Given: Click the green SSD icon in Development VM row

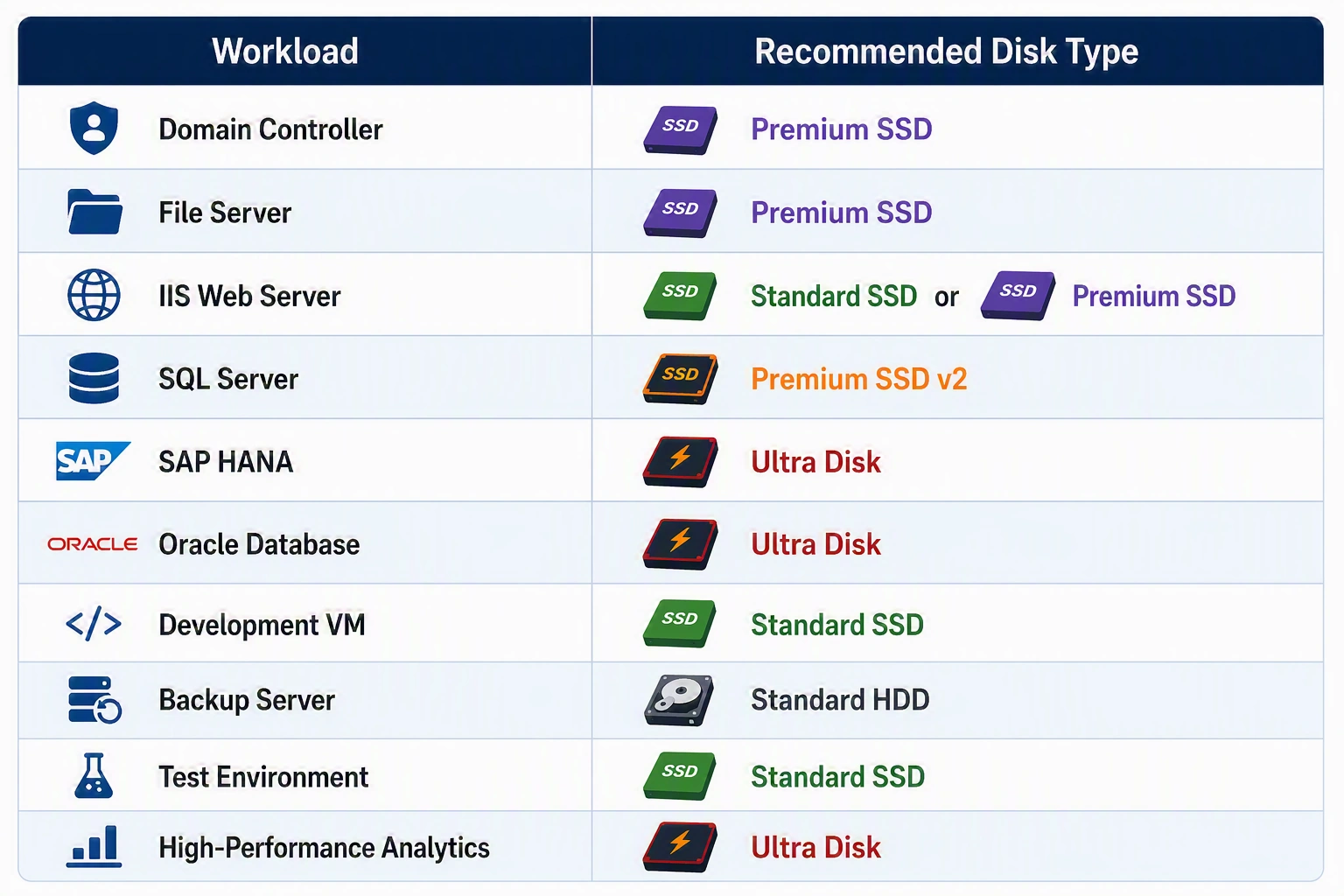Looking at the screenshot, I should click(680, 623).
